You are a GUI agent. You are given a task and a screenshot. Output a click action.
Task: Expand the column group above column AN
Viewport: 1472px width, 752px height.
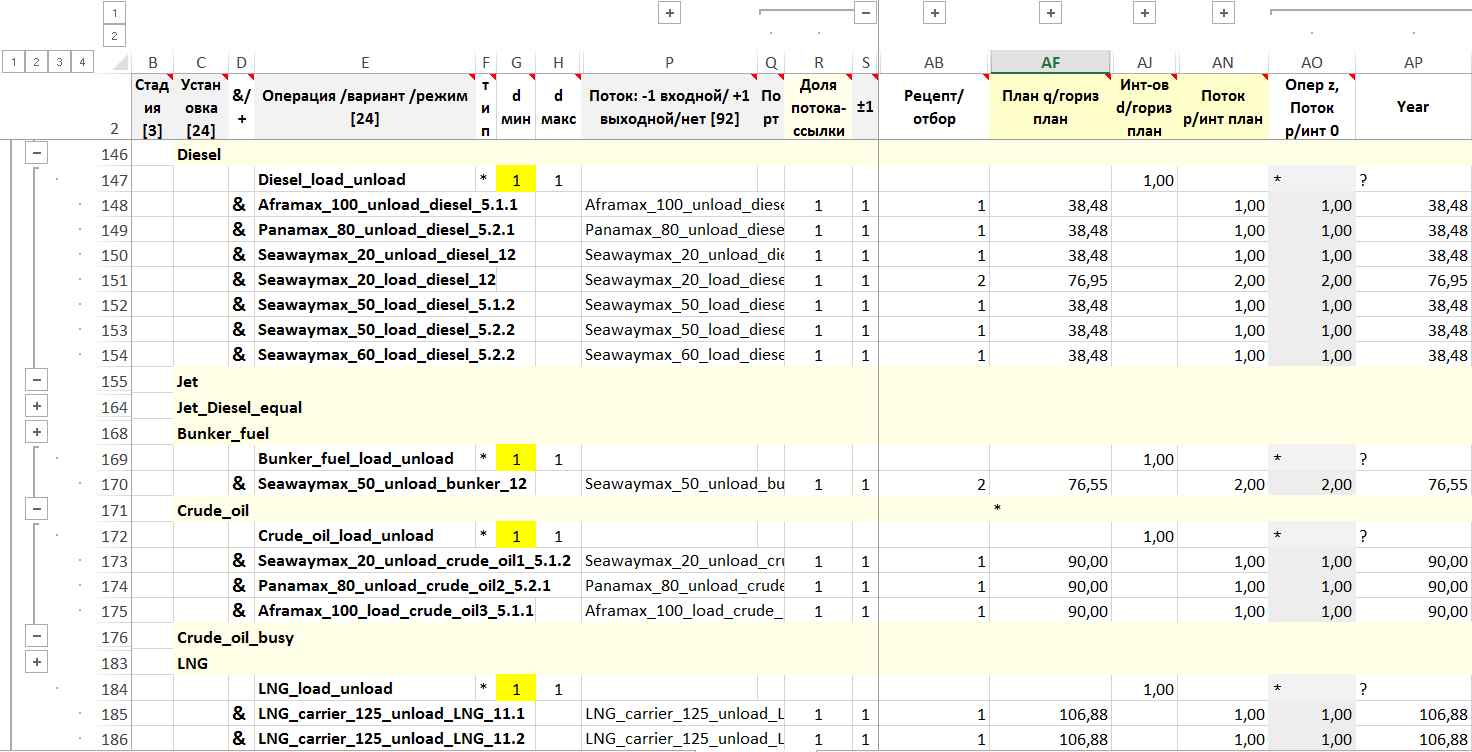click(1223, 13)
